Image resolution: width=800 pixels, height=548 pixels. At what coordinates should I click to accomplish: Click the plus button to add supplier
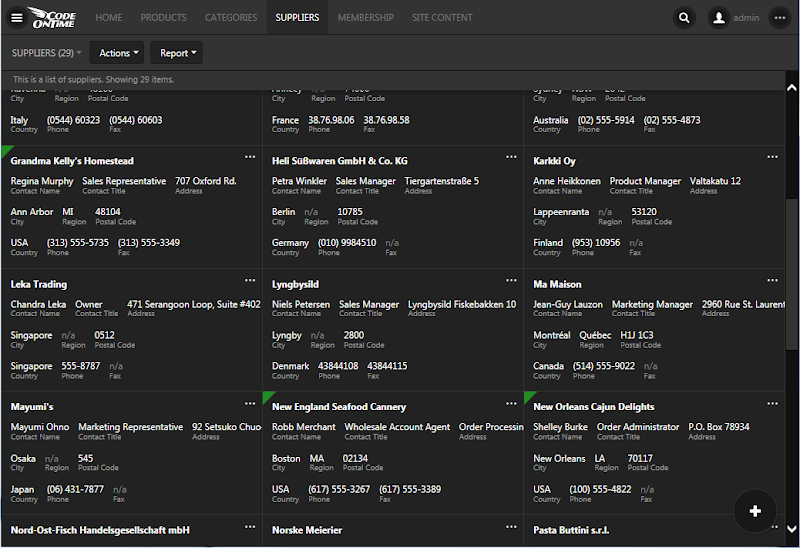(x=755, y=511)
